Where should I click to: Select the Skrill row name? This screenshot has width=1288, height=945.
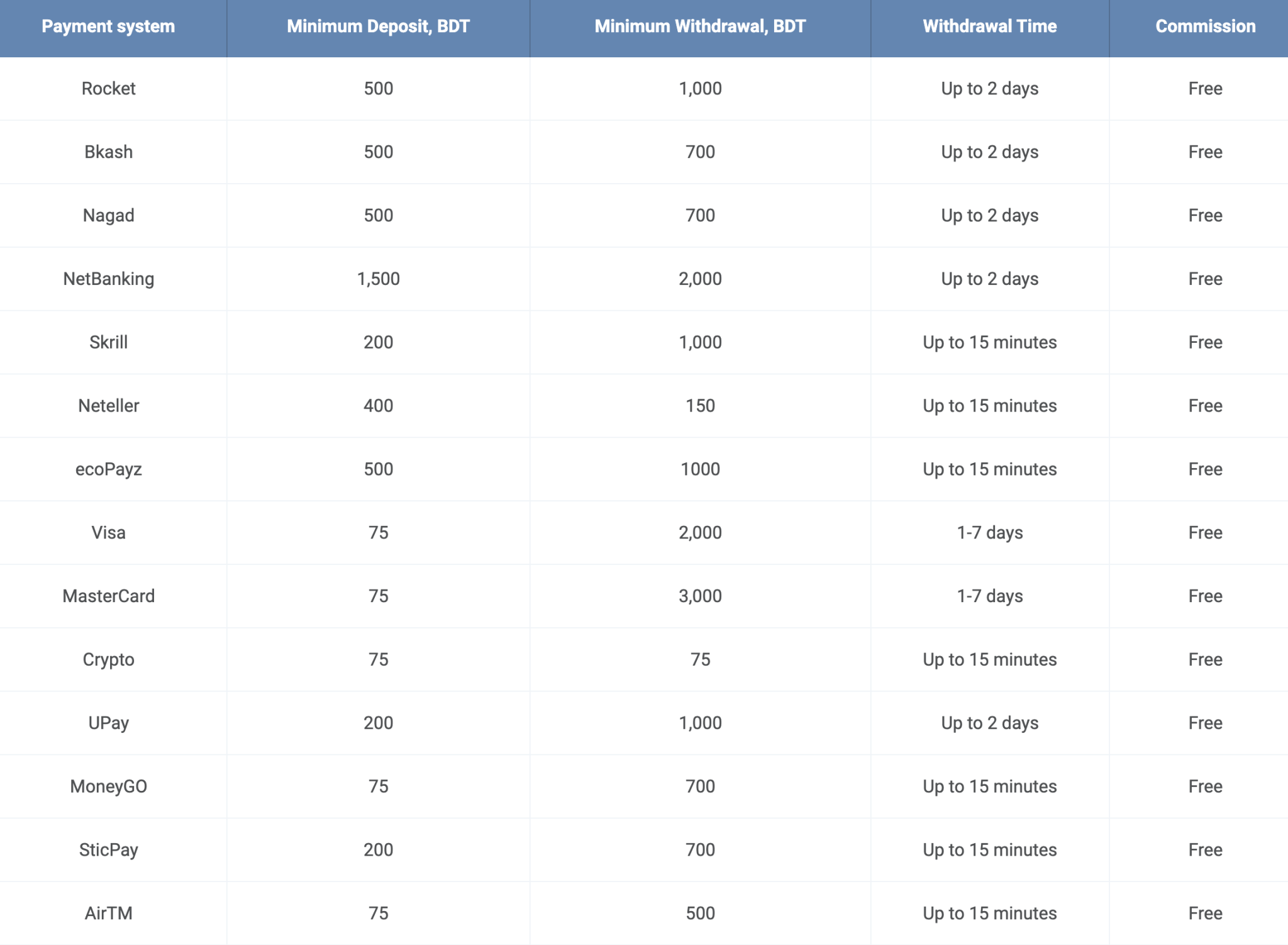click(108, 342)
